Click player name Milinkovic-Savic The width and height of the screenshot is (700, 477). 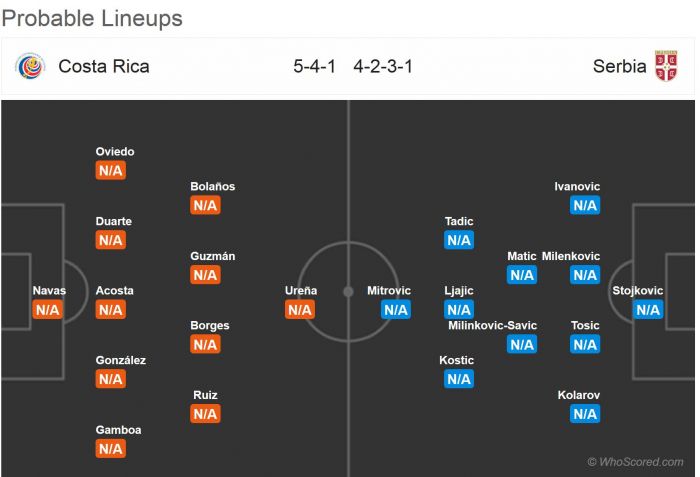click(x=493, y=325)
